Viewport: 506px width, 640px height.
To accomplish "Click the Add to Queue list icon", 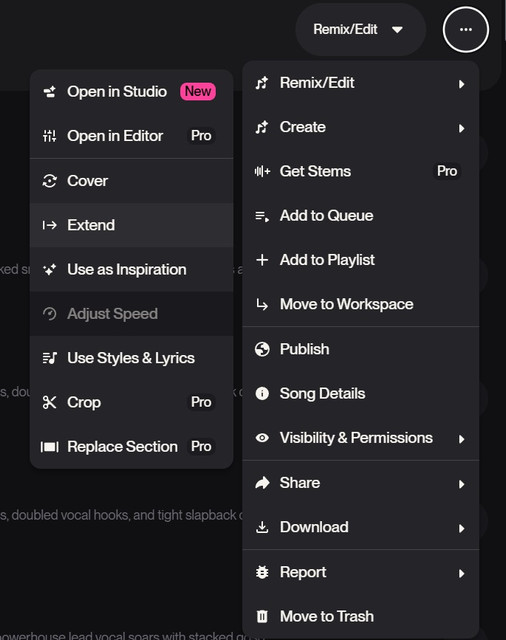I will (262, 216).
